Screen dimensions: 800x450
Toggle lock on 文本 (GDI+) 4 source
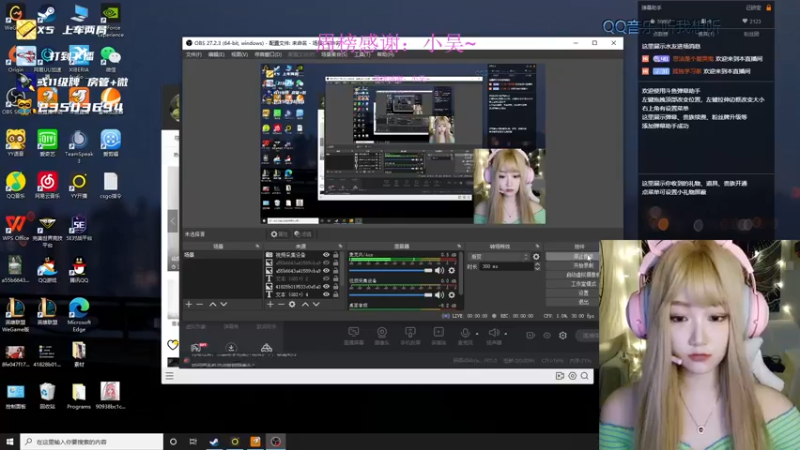click(x=336, y=294)
